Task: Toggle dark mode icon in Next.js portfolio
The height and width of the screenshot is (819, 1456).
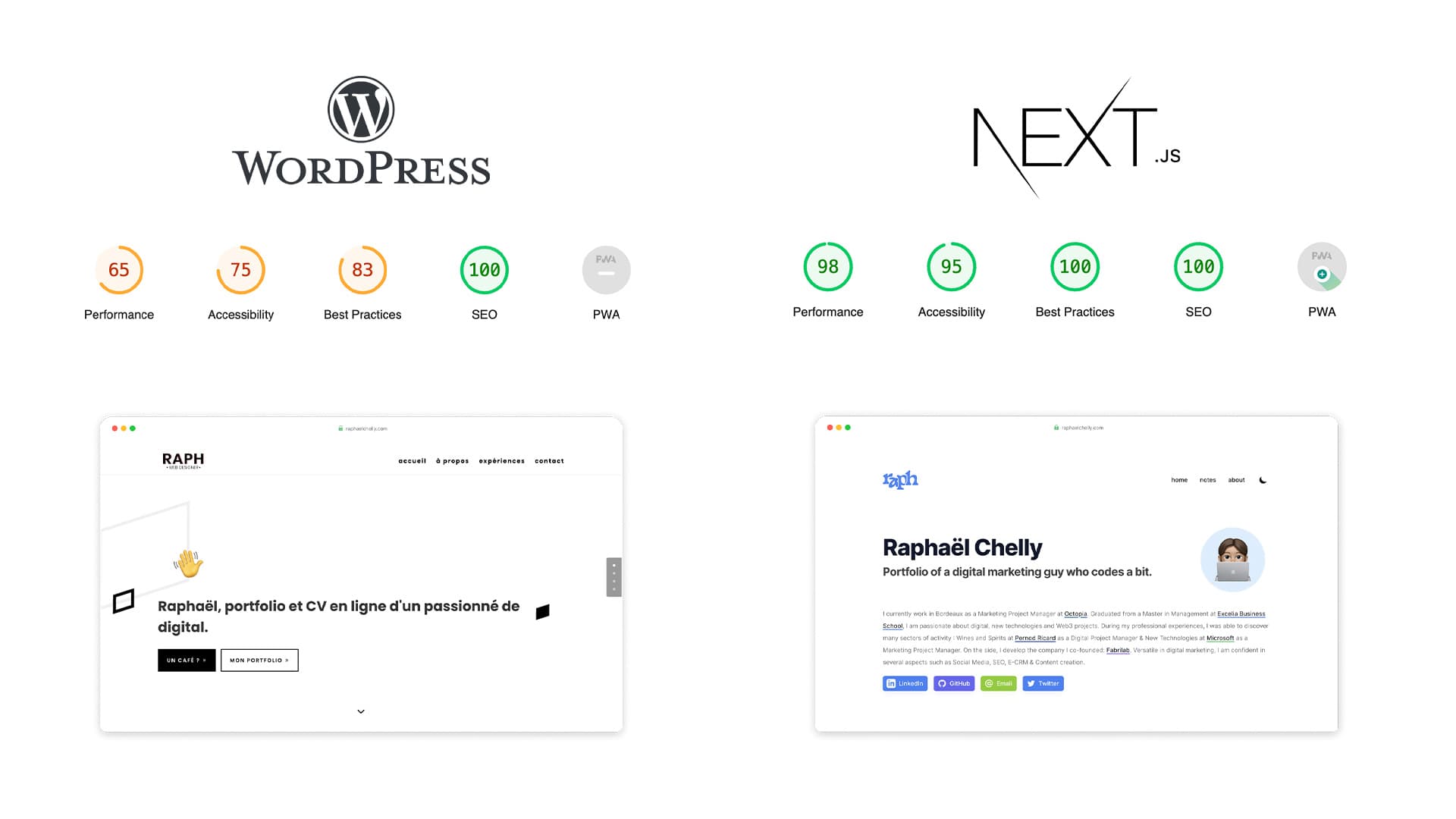Action: coord(1261,480)
